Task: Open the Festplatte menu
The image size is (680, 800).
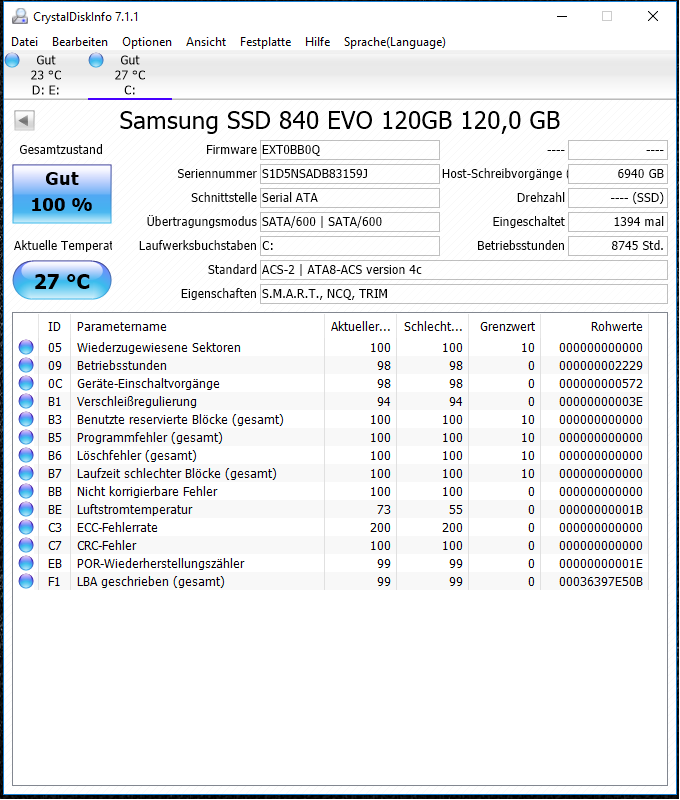Action: pyautogui.click(x=265, y=42)
